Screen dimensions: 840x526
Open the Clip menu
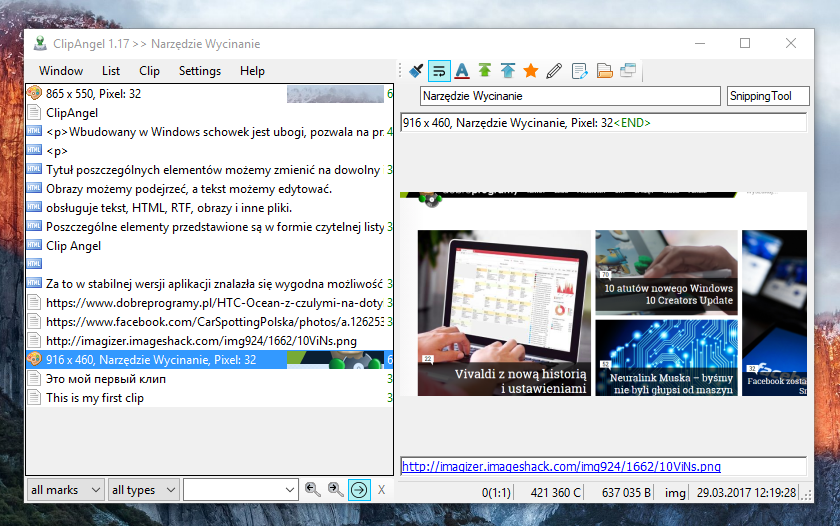click(x=149, y=71)
